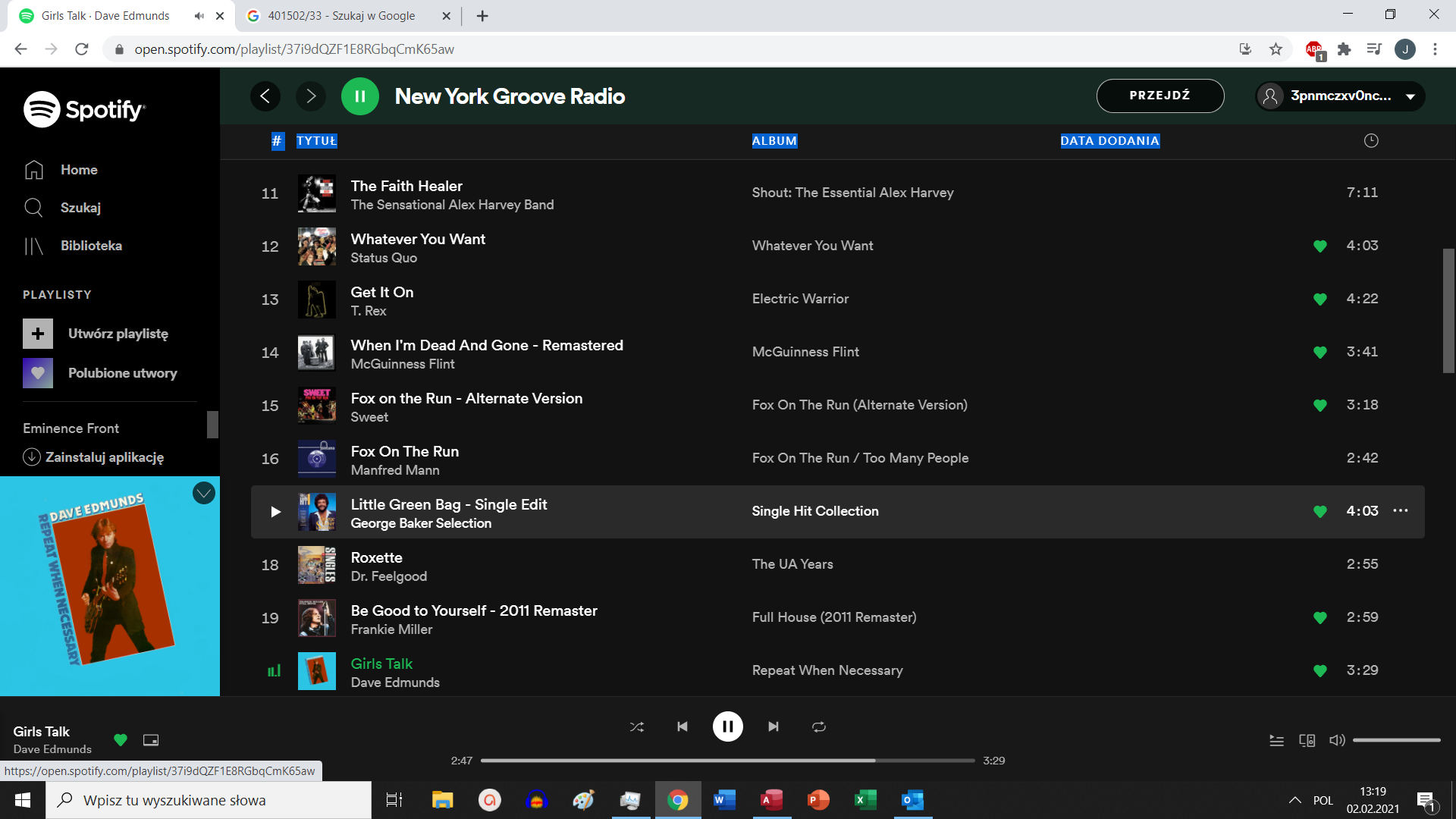Open Chrome media control icon

point(1374,49)
